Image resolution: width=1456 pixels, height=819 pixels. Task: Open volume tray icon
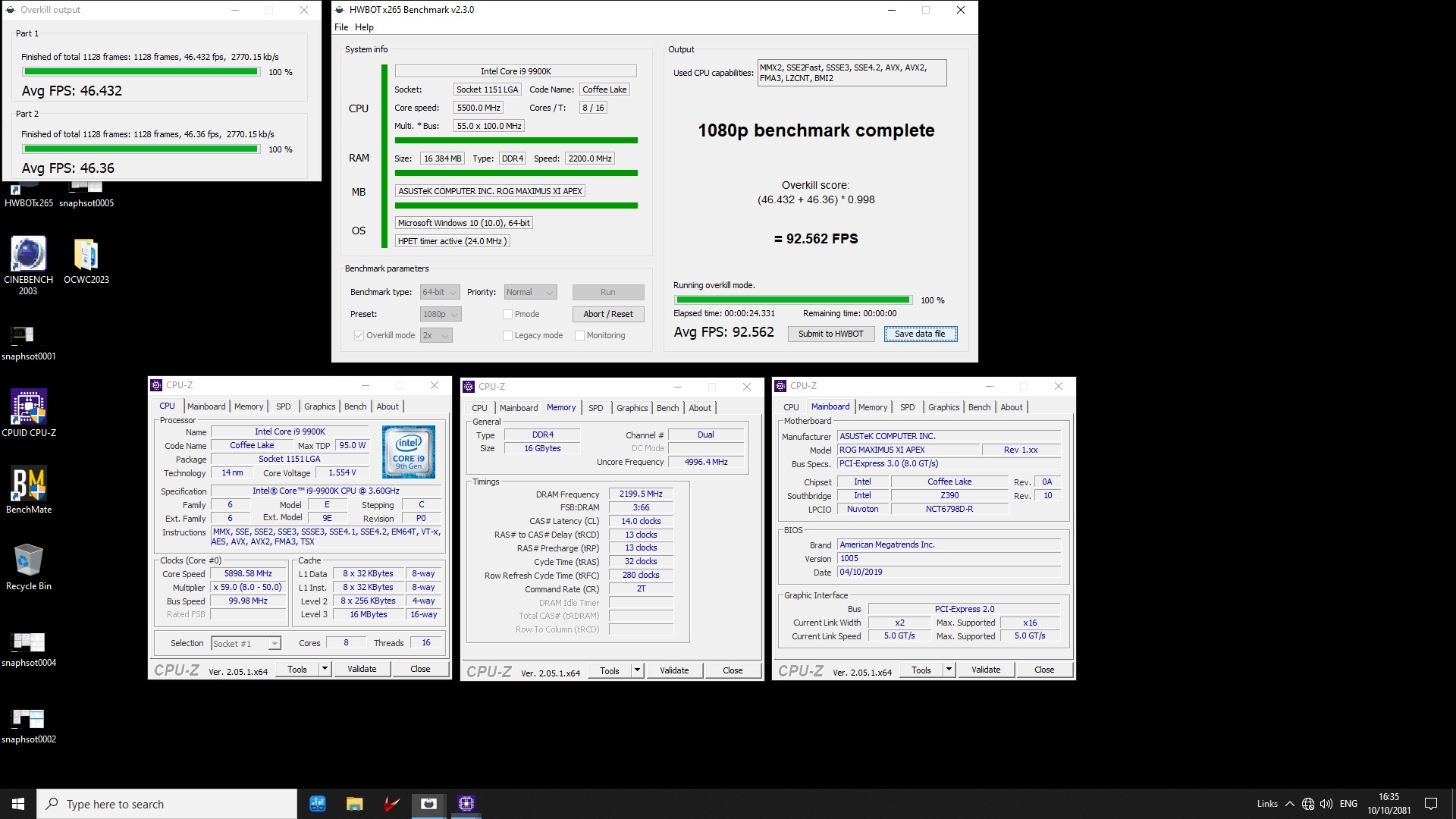1326,804
